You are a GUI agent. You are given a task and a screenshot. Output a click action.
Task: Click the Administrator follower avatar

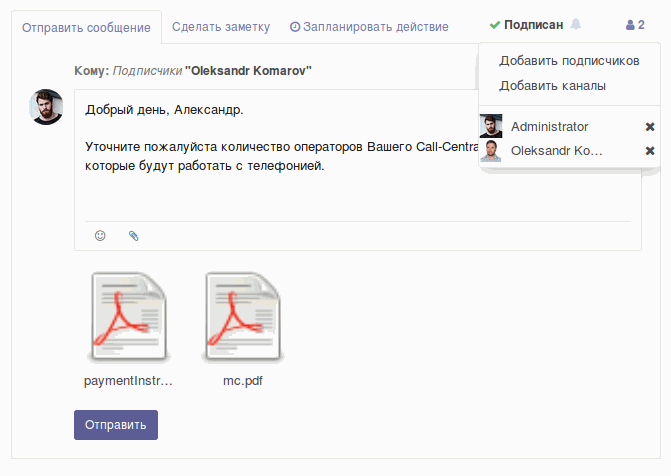[491, 127]
